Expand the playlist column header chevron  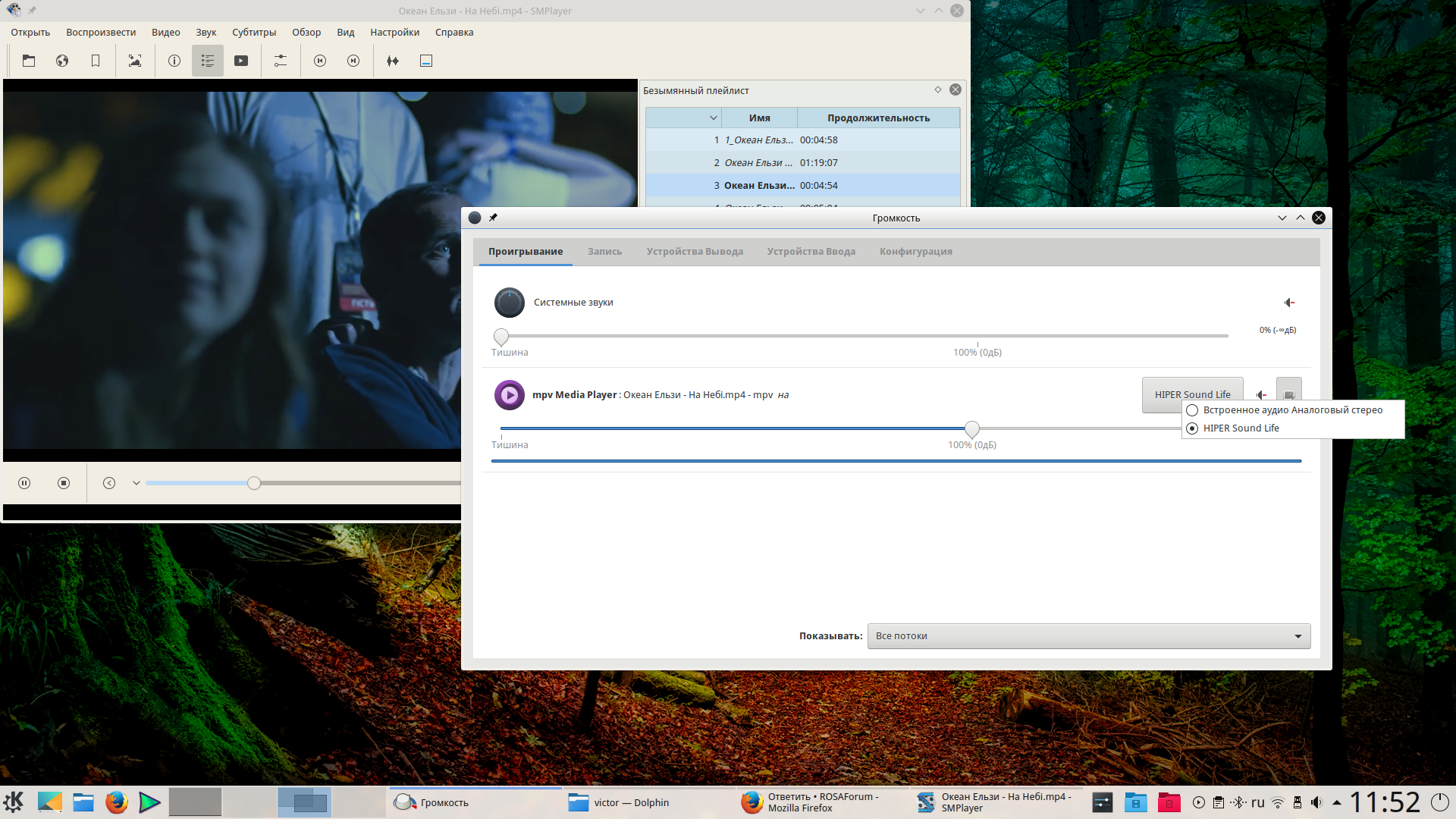(x=713, y=118)
